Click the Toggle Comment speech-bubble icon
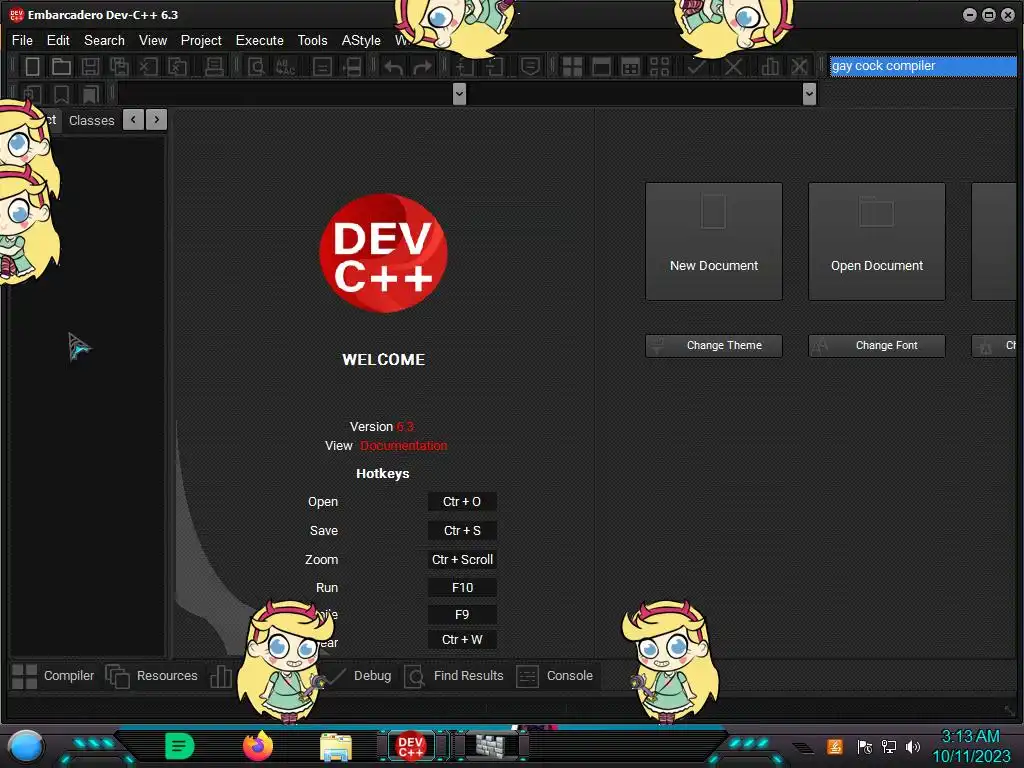 point(530,66)
